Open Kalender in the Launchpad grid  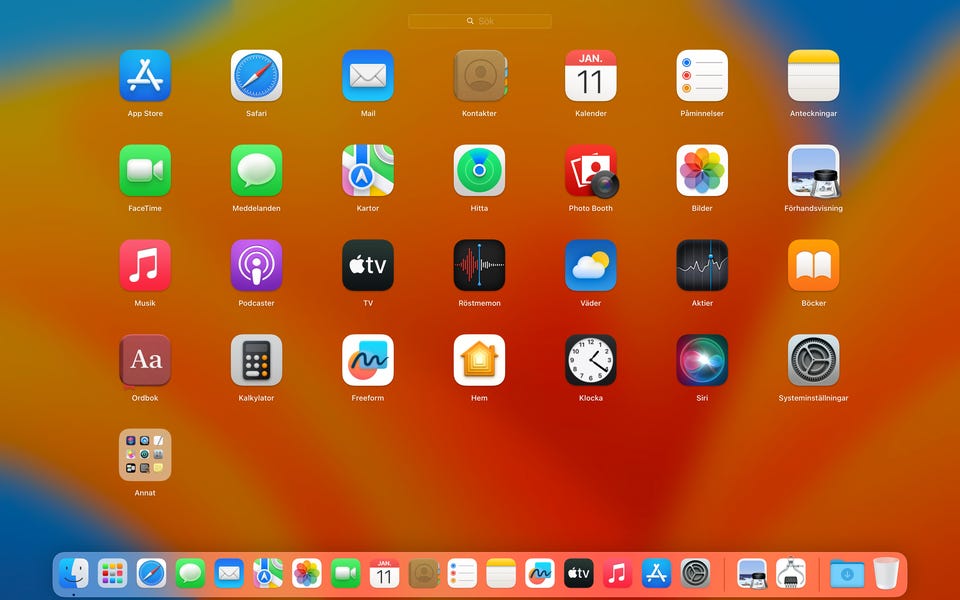click(591, 75)
